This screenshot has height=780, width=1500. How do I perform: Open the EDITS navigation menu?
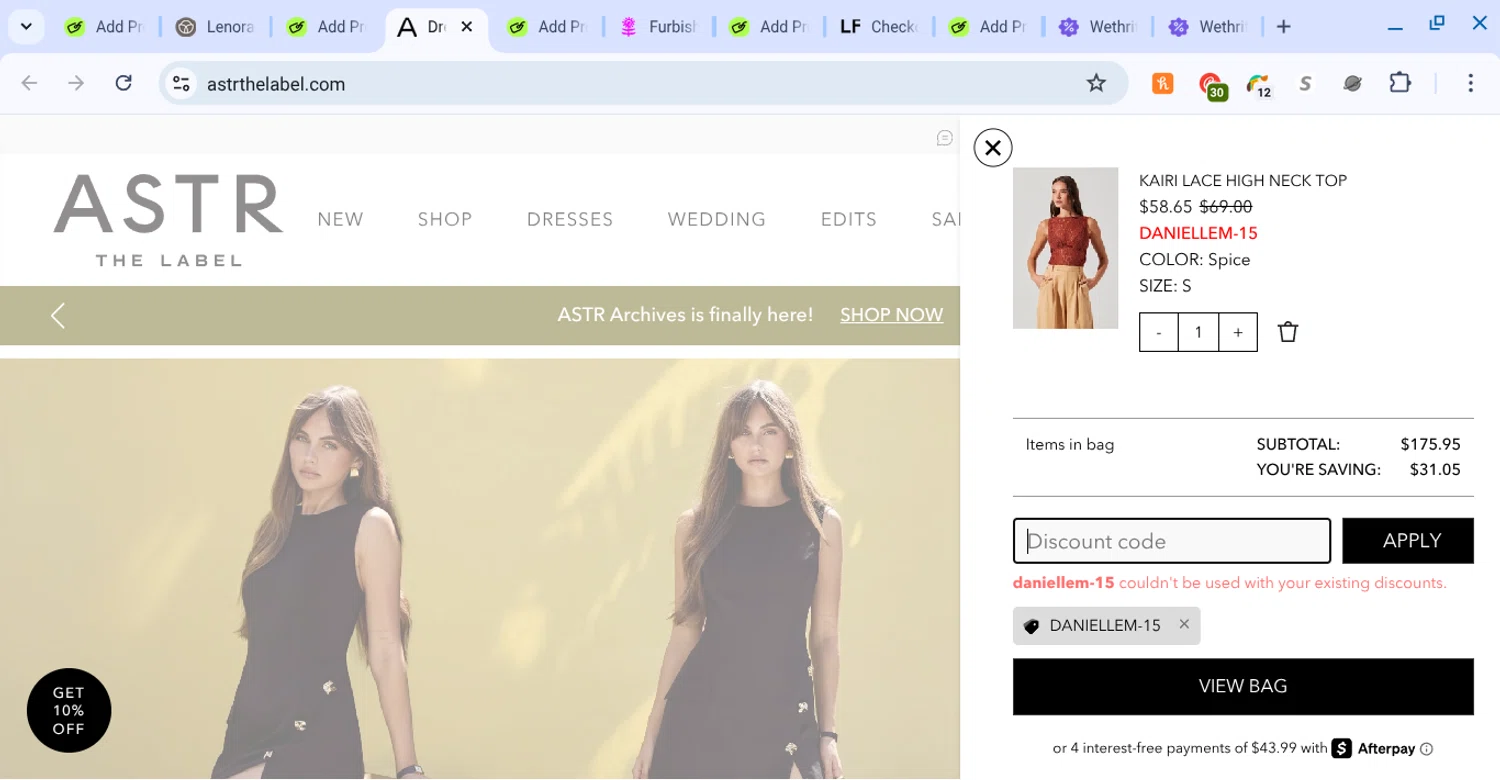point(849,219)
